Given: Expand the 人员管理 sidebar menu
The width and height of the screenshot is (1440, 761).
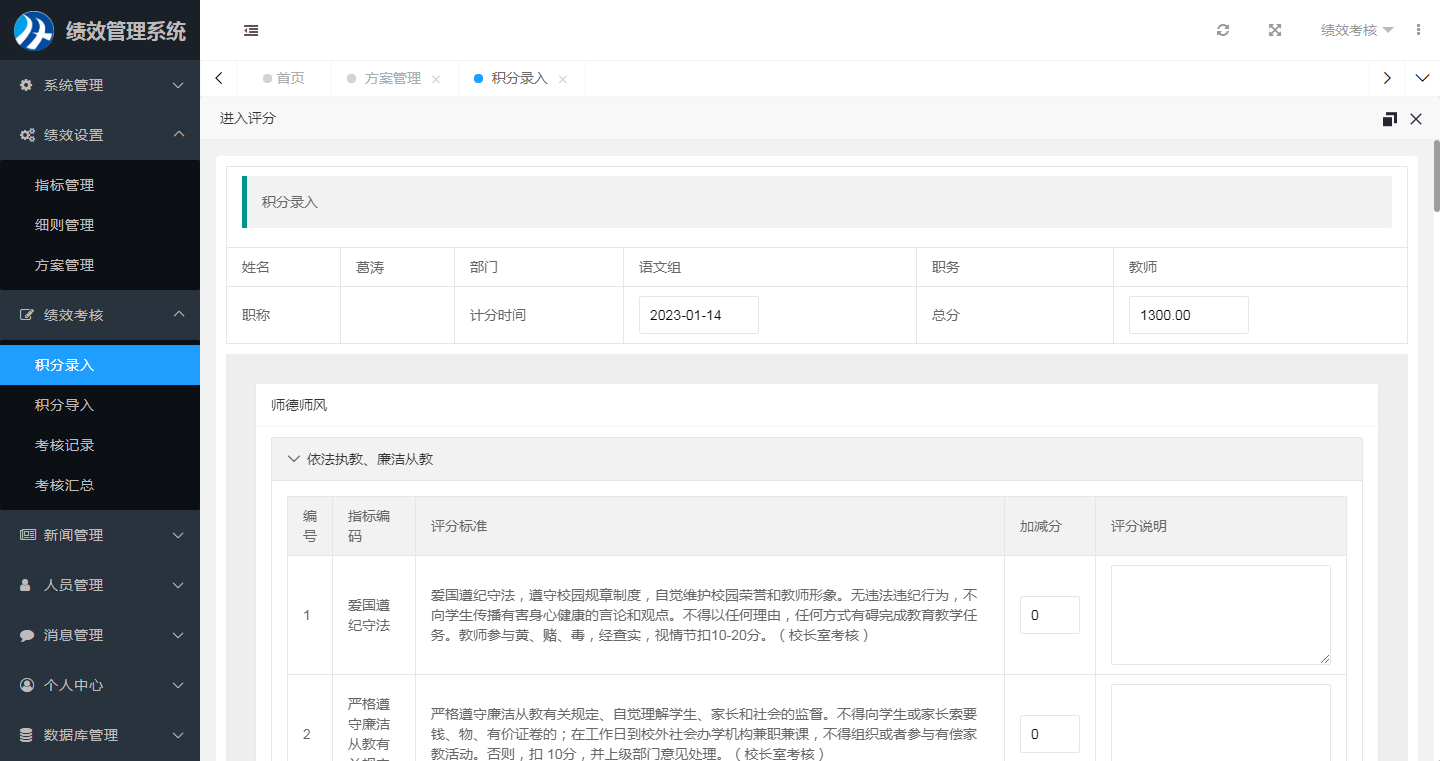Looking at the screenshot, I should click(x=100, y=585).
